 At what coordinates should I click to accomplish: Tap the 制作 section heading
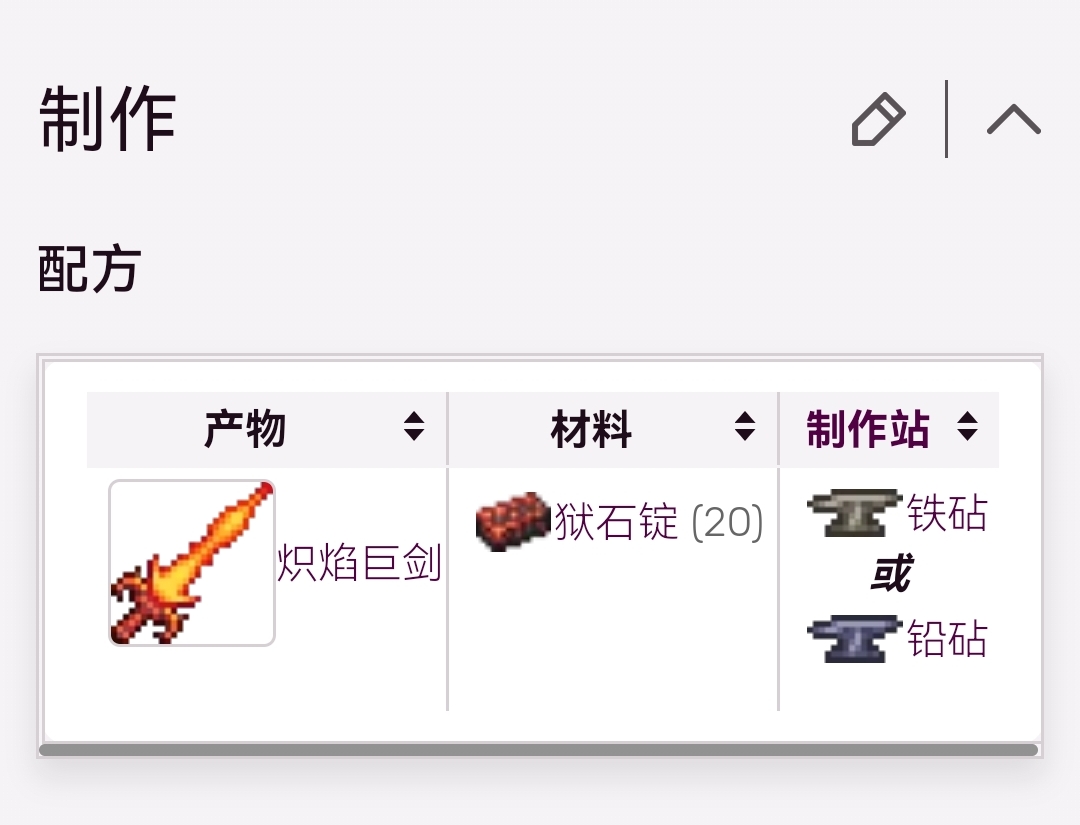tap(107, 118)
